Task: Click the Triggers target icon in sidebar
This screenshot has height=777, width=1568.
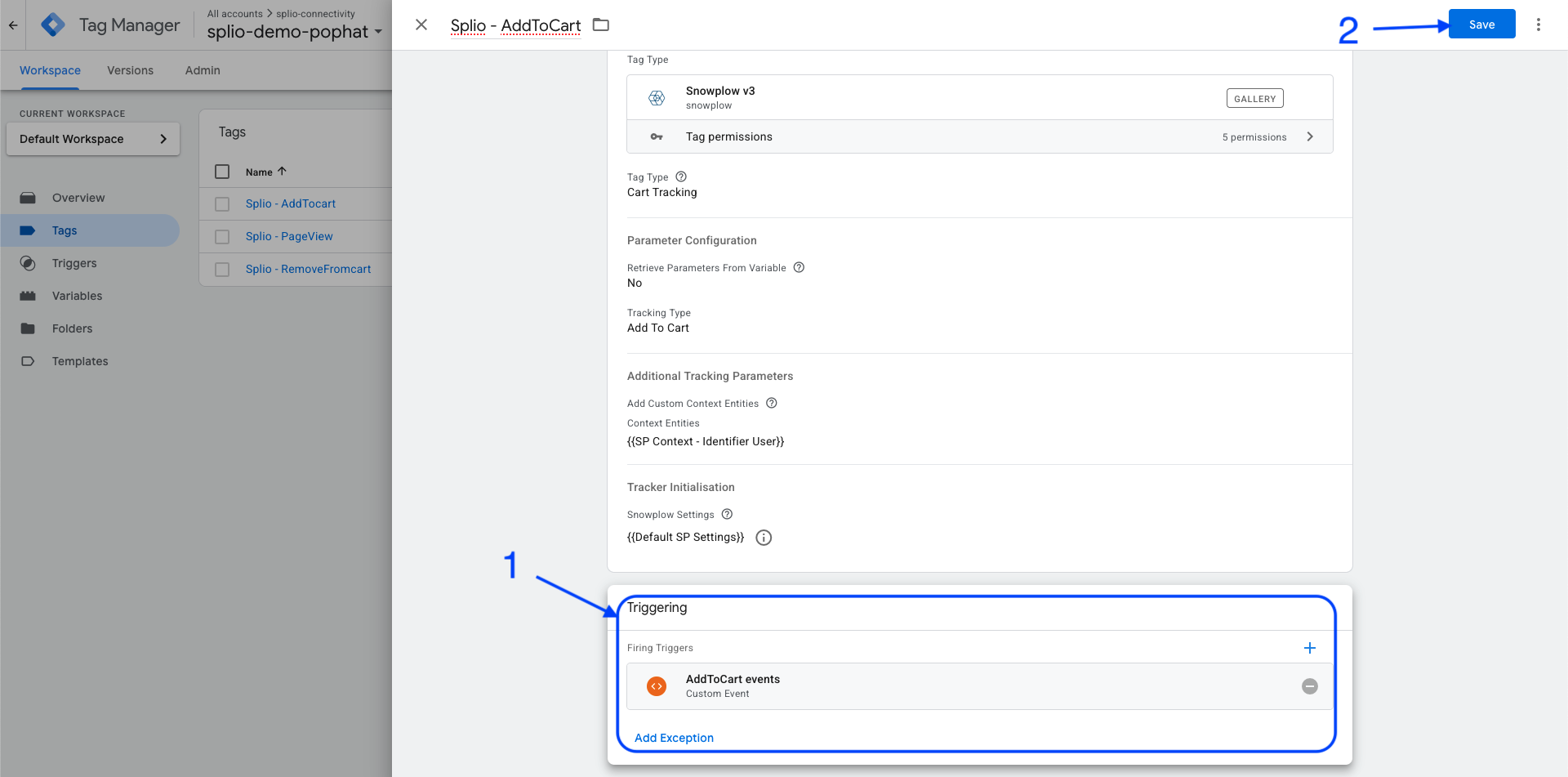Action: tap(28, 263)
